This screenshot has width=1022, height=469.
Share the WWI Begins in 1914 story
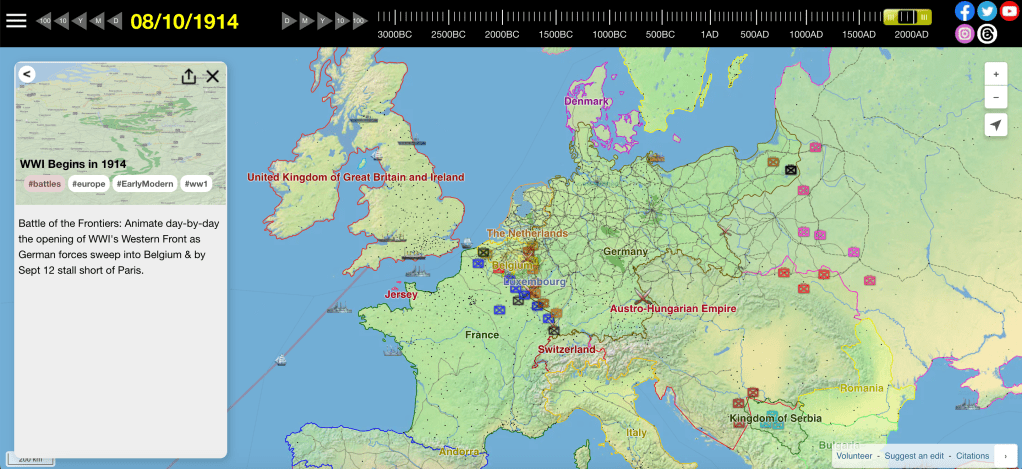[x=189, y=77]
